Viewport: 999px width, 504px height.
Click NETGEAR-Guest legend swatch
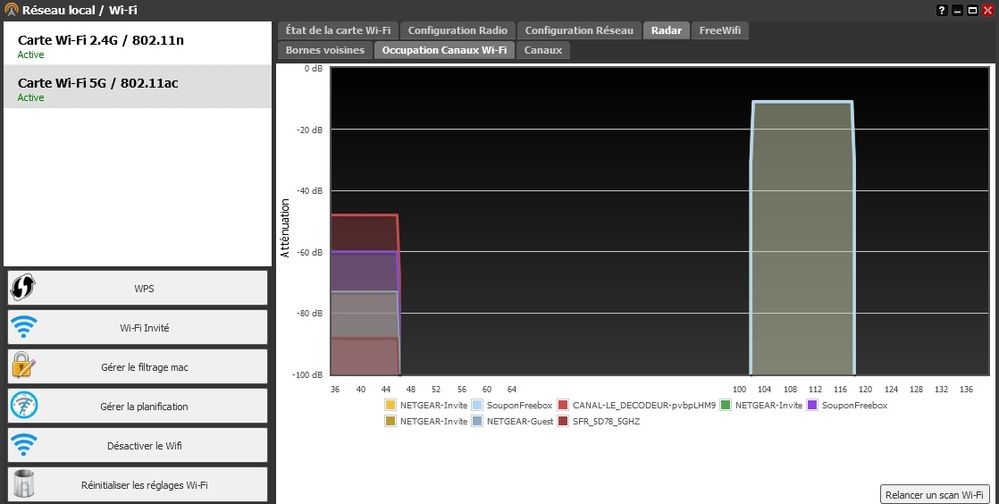[477, 421]
